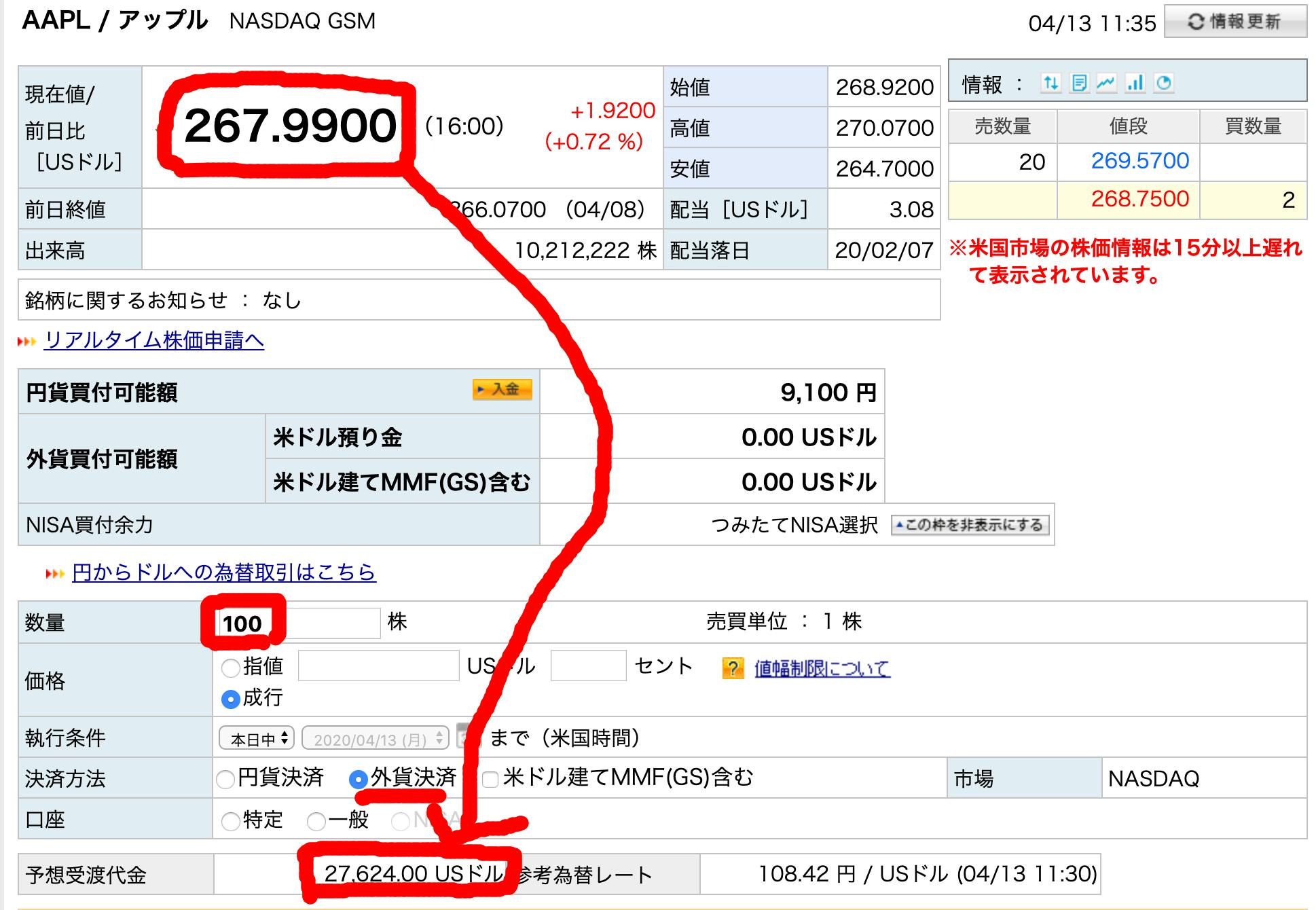Open the pie chart icon in 情報 row
Image resolution: width=1316 pixels, height=910 pixels.
(x=1163, y=82)
